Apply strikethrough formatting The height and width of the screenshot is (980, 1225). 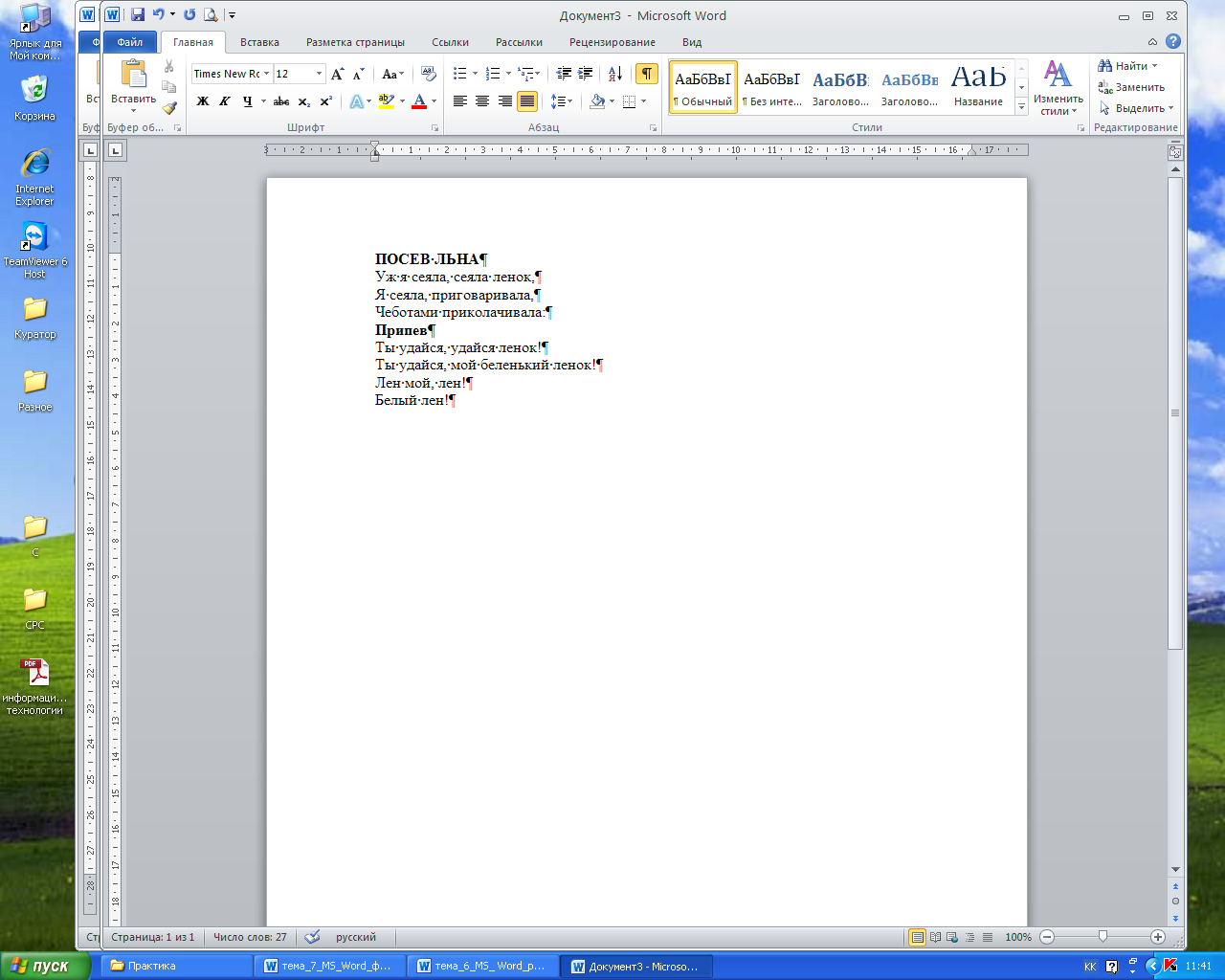pyautogui.click(x=281, y=101)
